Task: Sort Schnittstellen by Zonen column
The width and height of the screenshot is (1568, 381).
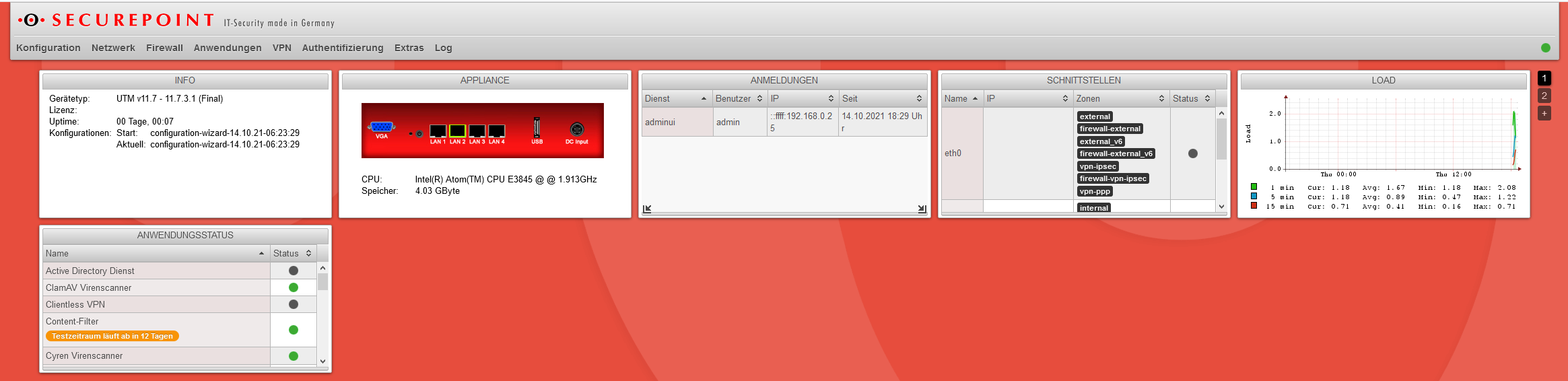Action: click(x=1121, y=98)
